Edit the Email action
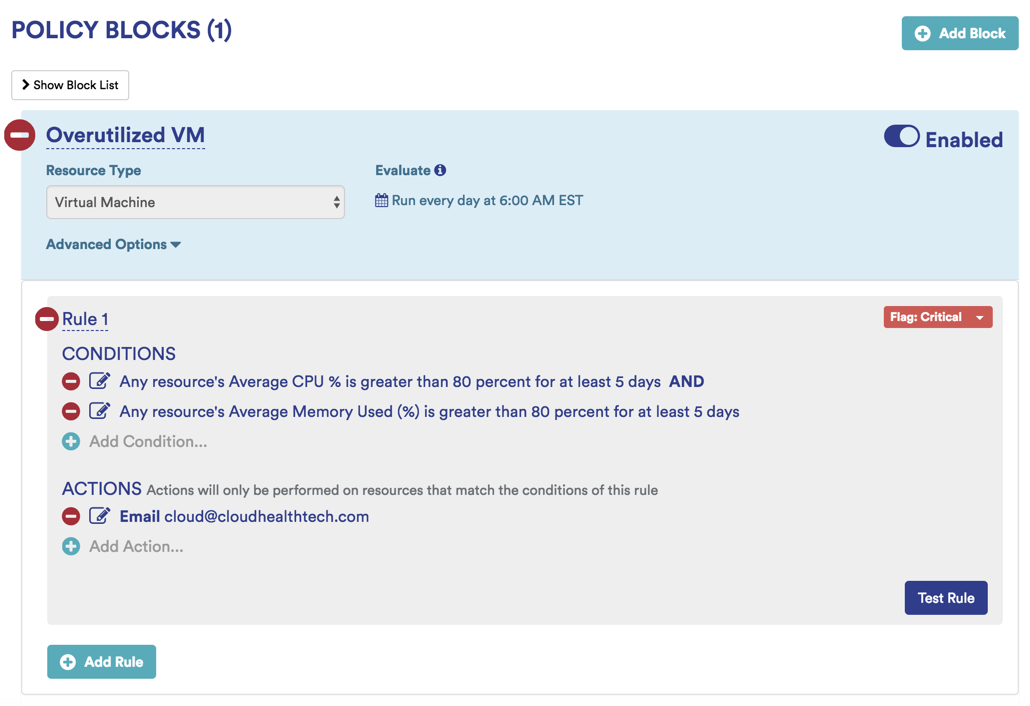The width and height of the screenshot is (1030, 706). pos(99,516)
